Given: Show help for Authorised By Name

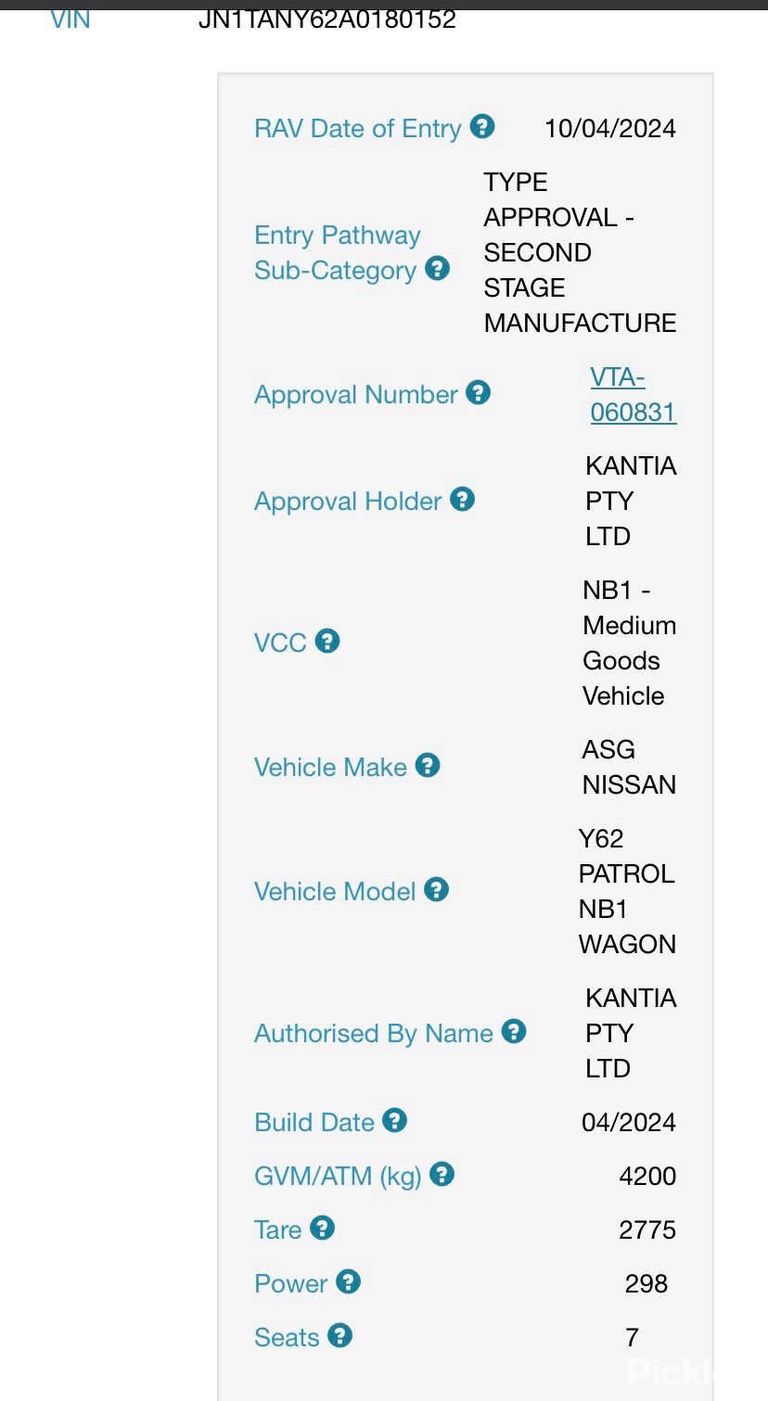Looking at the screenshot, I should (514, 1031).
